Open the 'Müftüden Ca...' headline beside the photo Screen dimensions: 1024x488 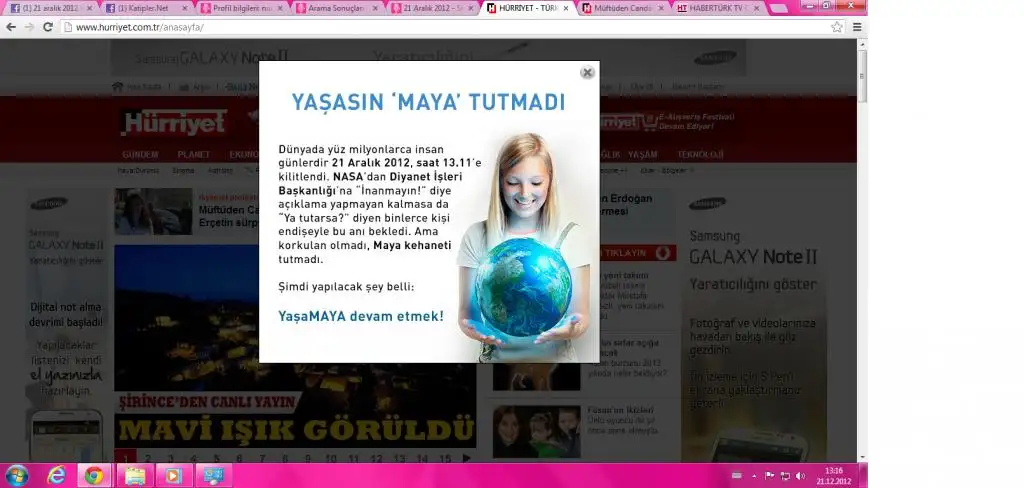click(x=230, y=216)
